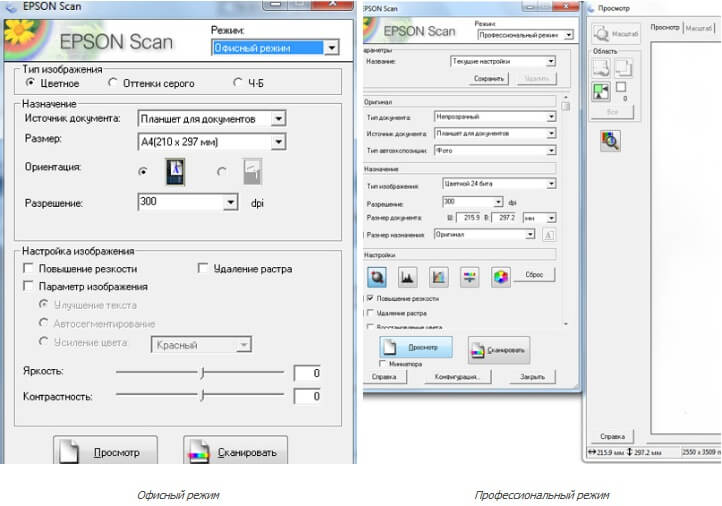Click the Контрастность slider handle
722x506 pixels.
click(202, 395)
